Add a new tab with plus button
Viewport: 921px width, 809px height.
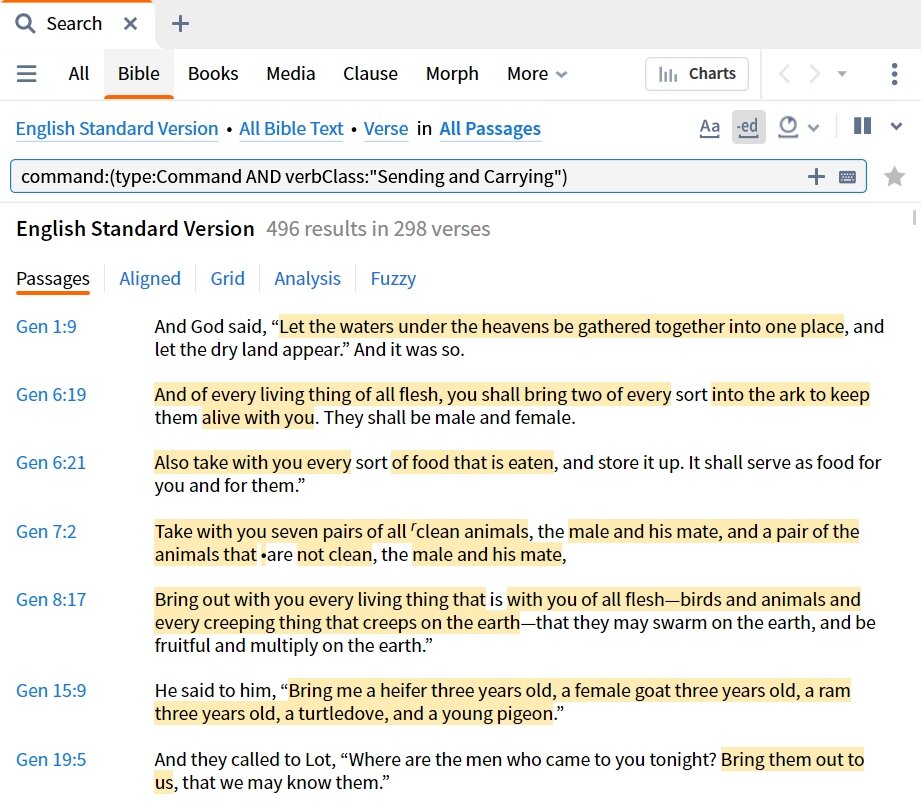pos(180,24)
